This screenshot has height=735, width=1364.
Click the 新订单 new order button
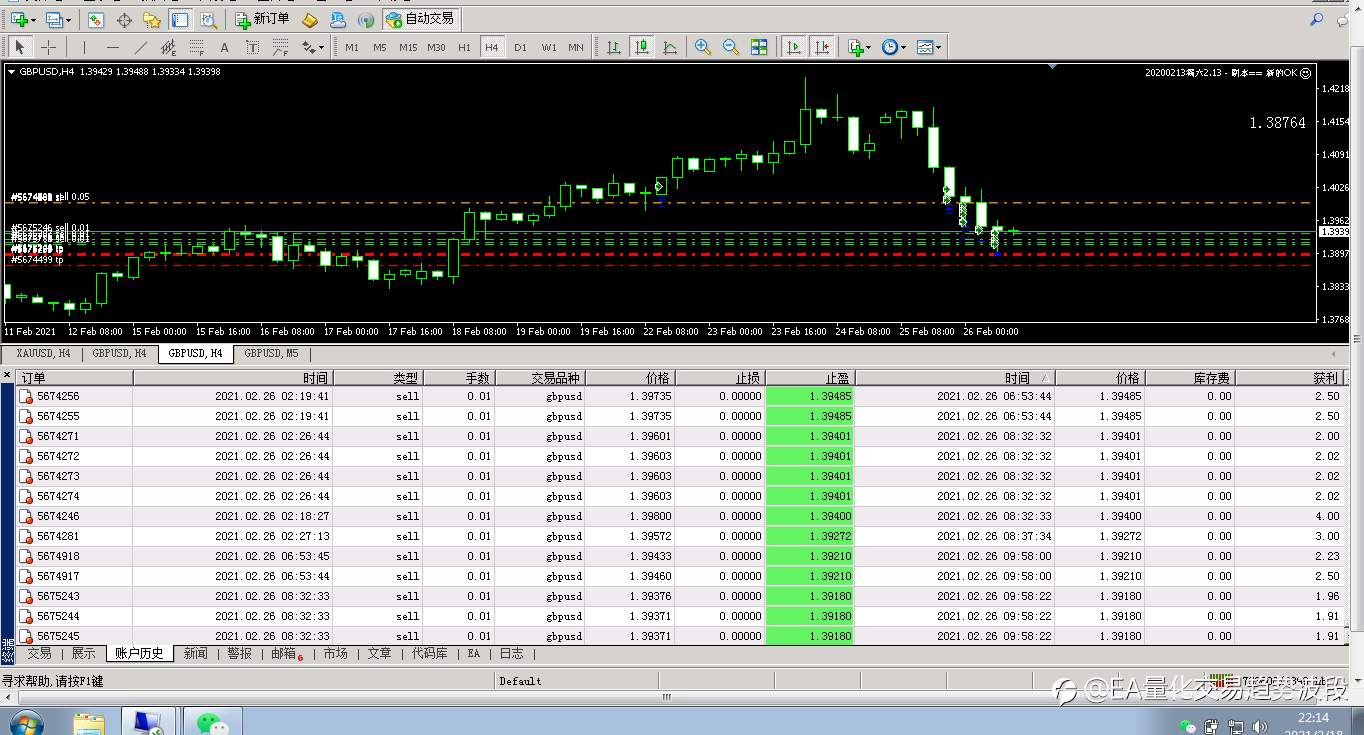coord(263,19)
